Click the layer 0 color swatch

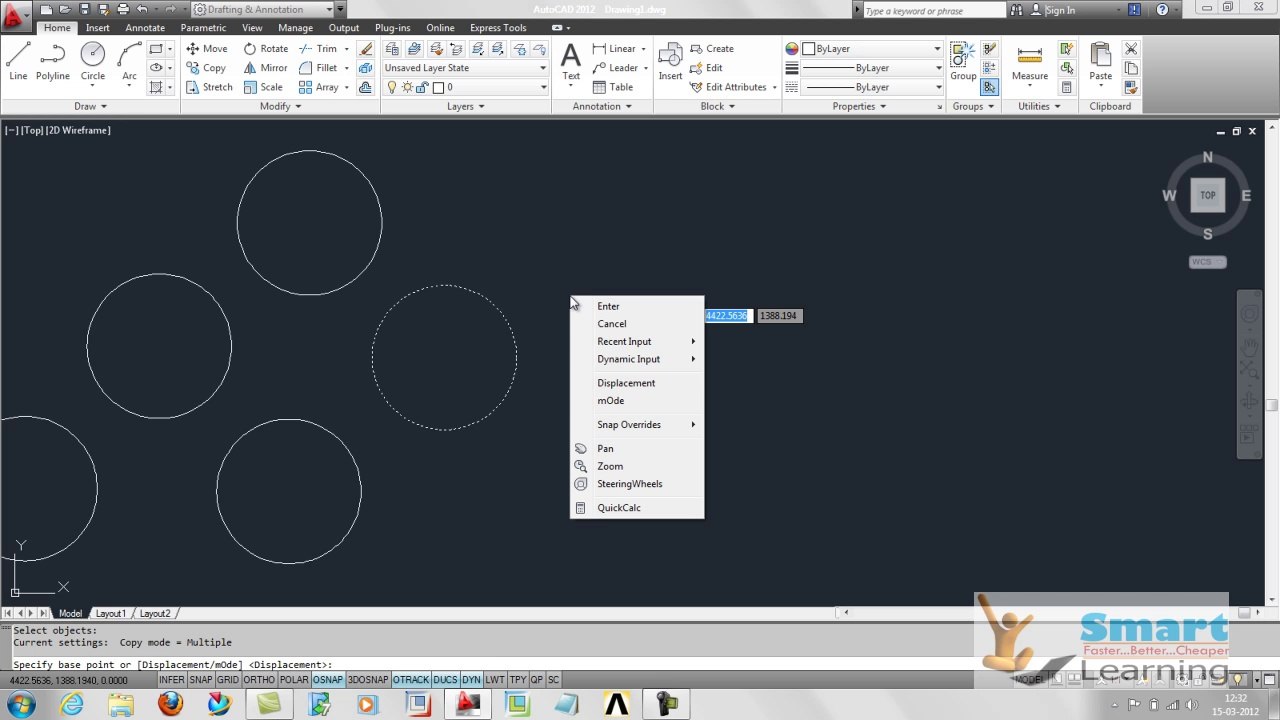tap(438, 87)
